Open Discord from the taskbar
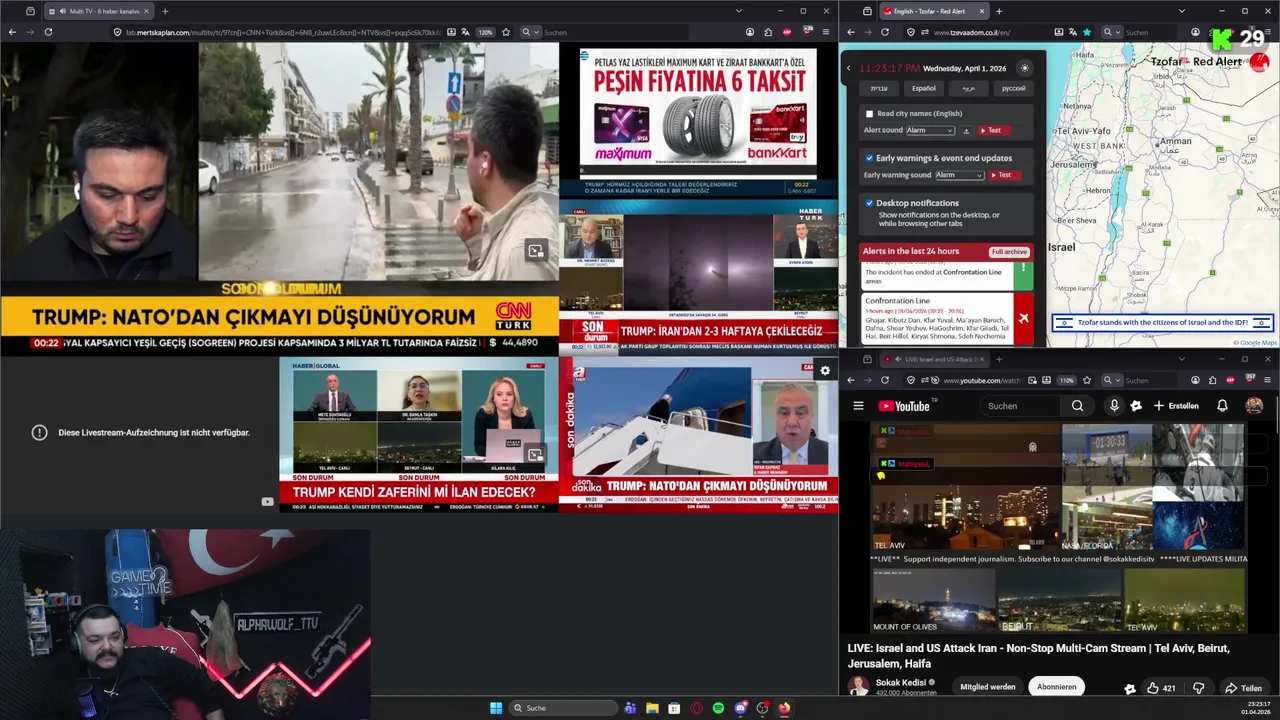1280x720 pixels. pyautogui.click(x=740, y=708)
